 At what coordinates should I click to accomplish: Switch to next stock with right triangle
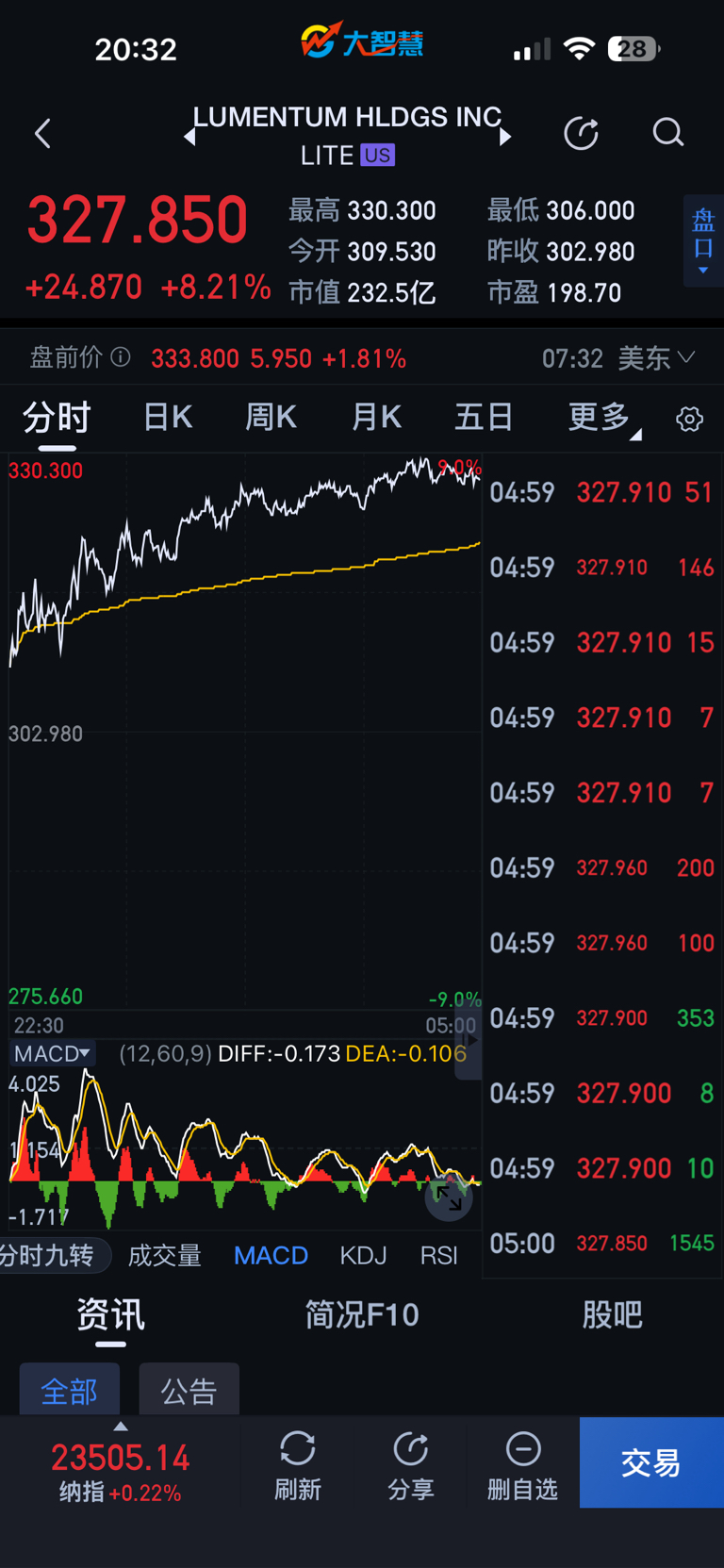coord(505,137)
